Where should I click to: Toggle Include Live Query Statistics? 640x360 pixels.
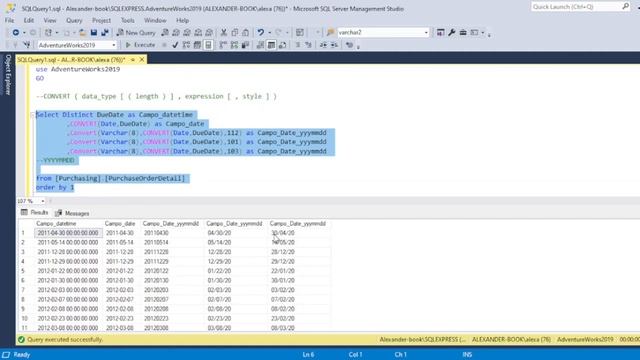234,45
